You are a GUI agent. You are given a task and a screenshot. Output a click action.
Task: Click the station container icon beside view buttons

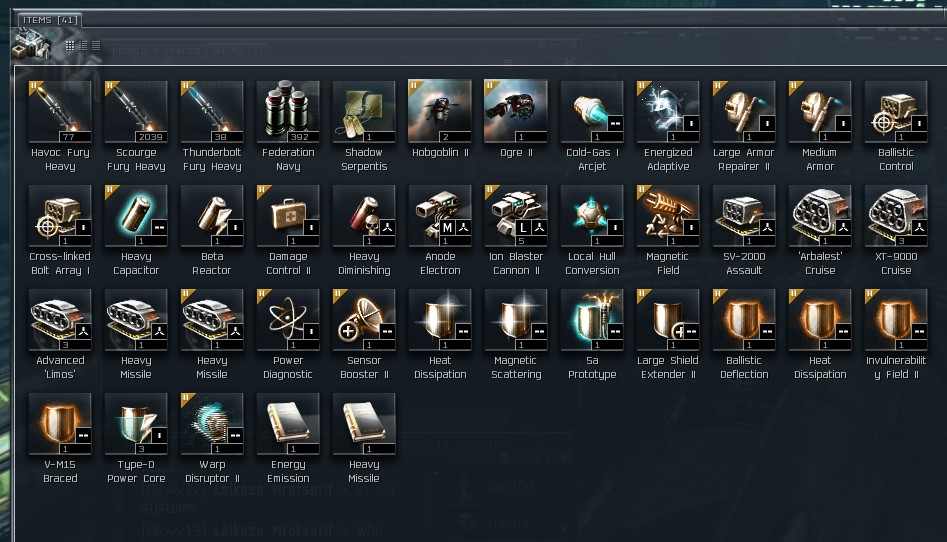(31, 44)
